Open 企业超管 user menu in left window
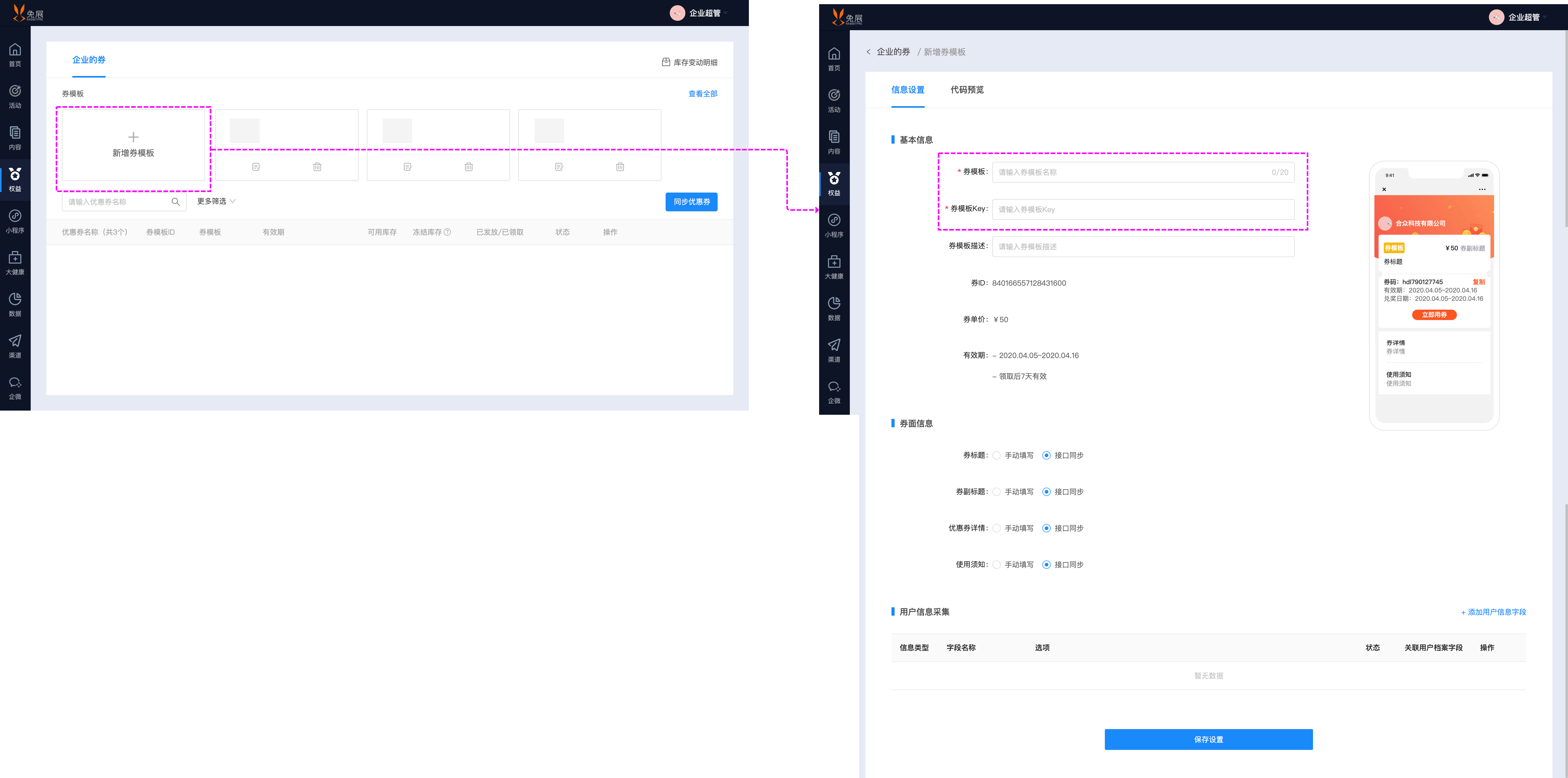The width and height of the screenshot is (1568, 778). pos(699,13)
